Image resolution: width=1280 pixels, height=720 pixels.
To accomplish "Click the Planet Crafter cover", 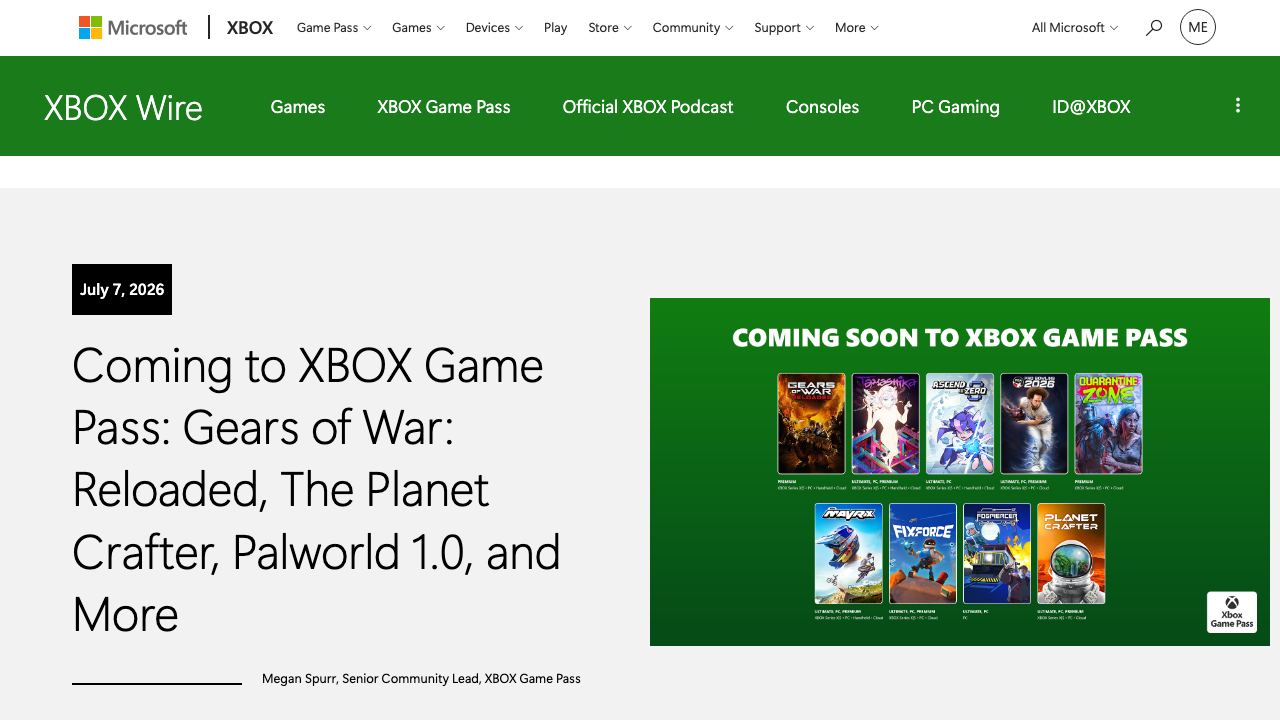I will point(1071,554).
